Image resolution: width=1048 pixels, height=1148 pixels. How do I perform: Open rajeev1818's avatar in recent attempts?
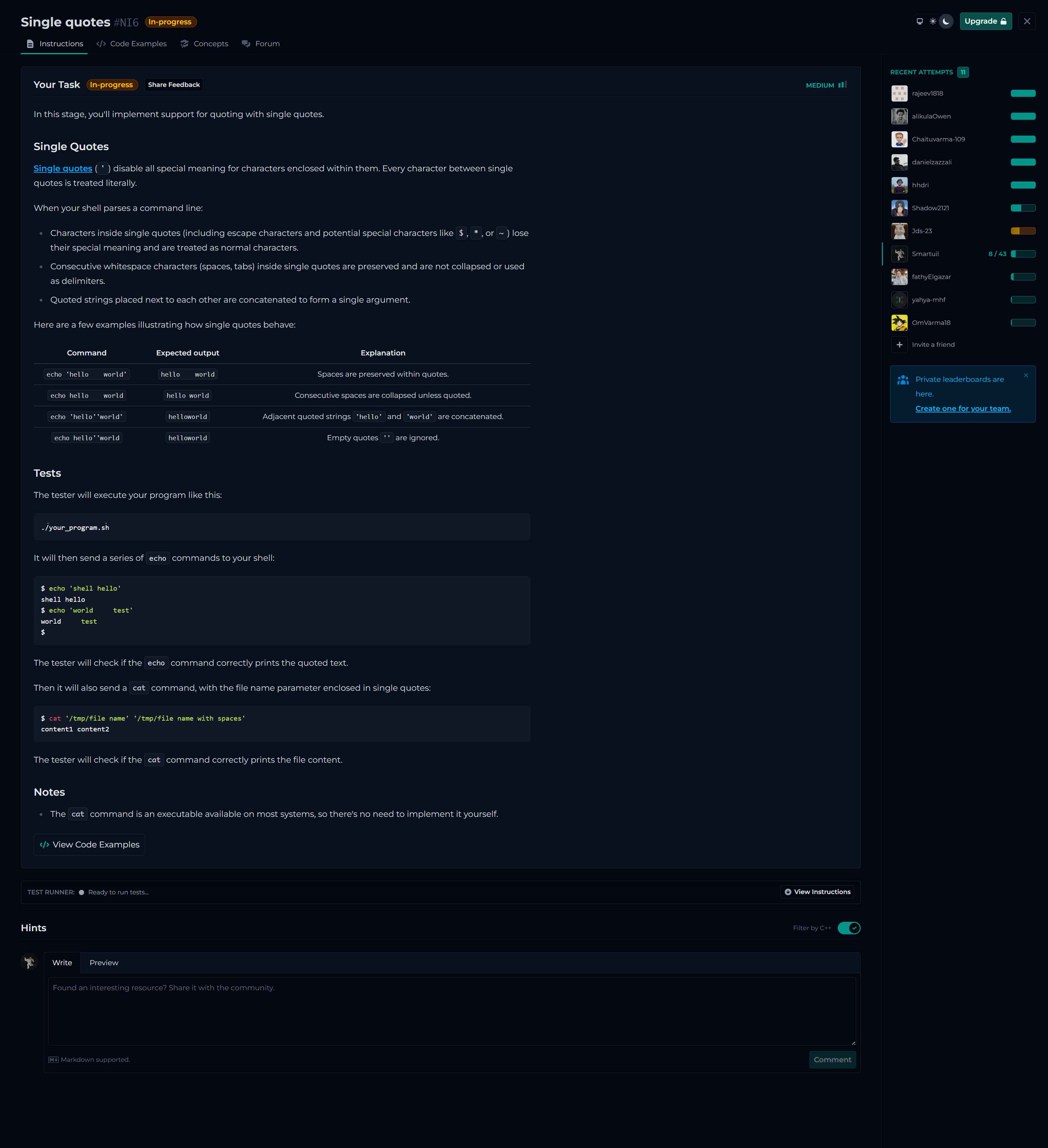[899, 93]
